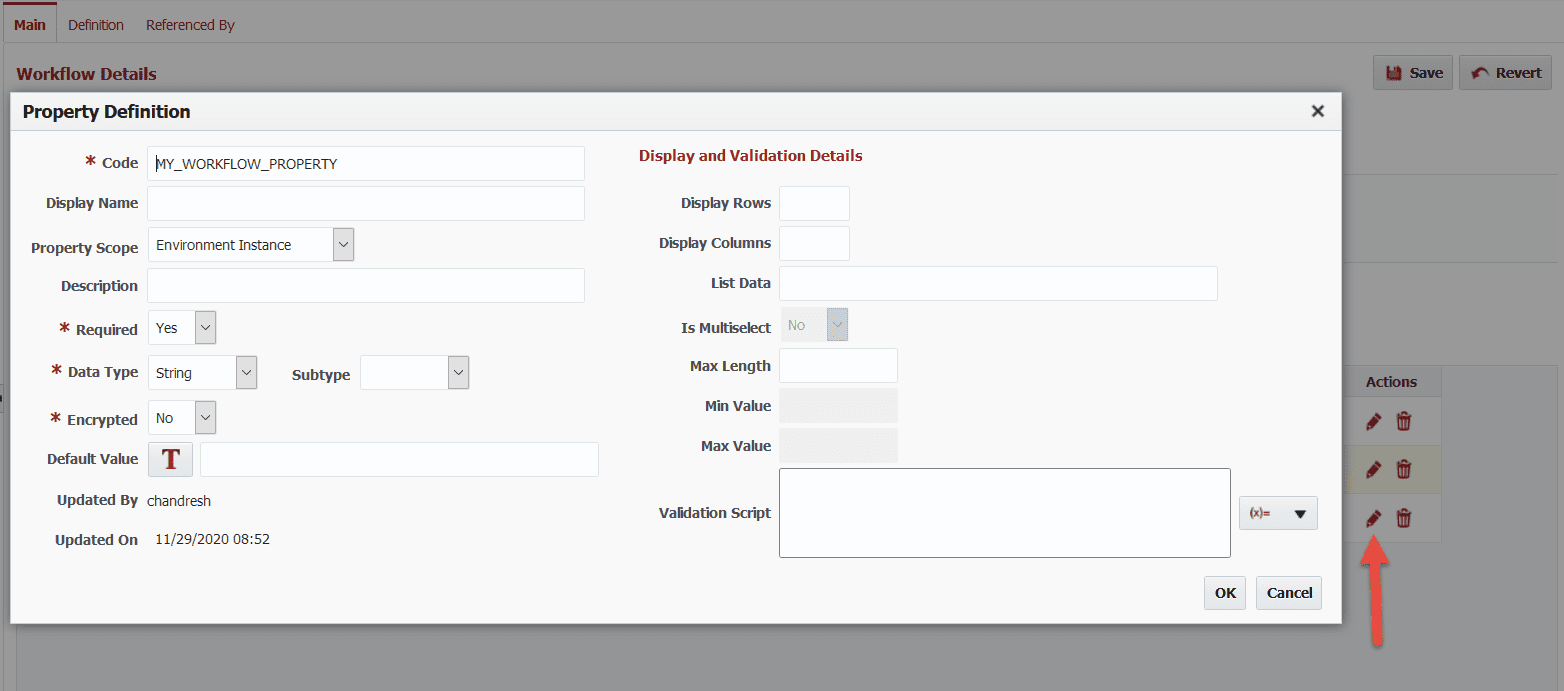This screenshot has width=1564, height=691.
Task: Switch to the Definition tab
Action: click(96, 24)
